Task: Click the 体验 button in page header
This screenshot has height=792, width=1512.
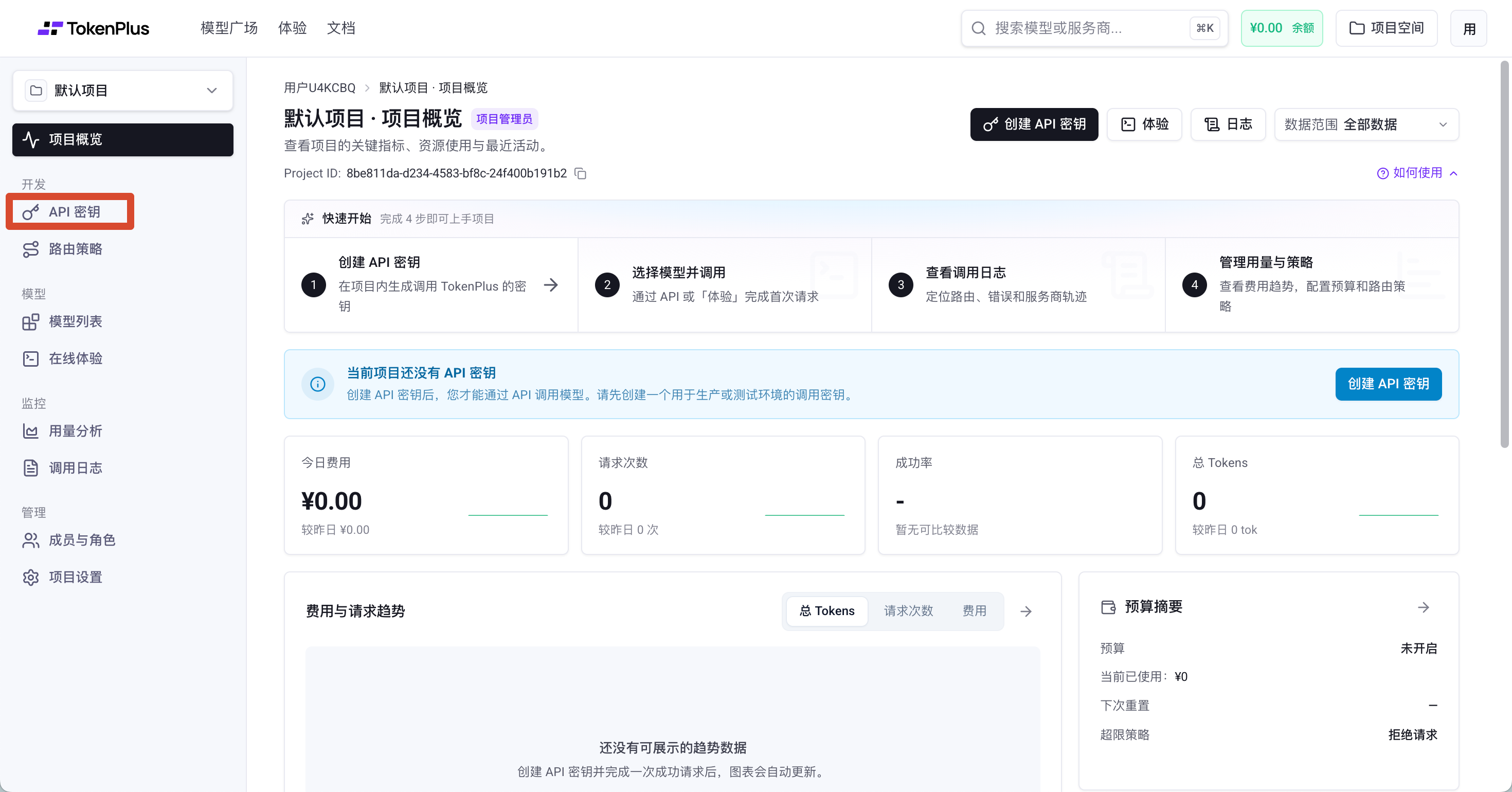Action: [x=1144, y=124]
